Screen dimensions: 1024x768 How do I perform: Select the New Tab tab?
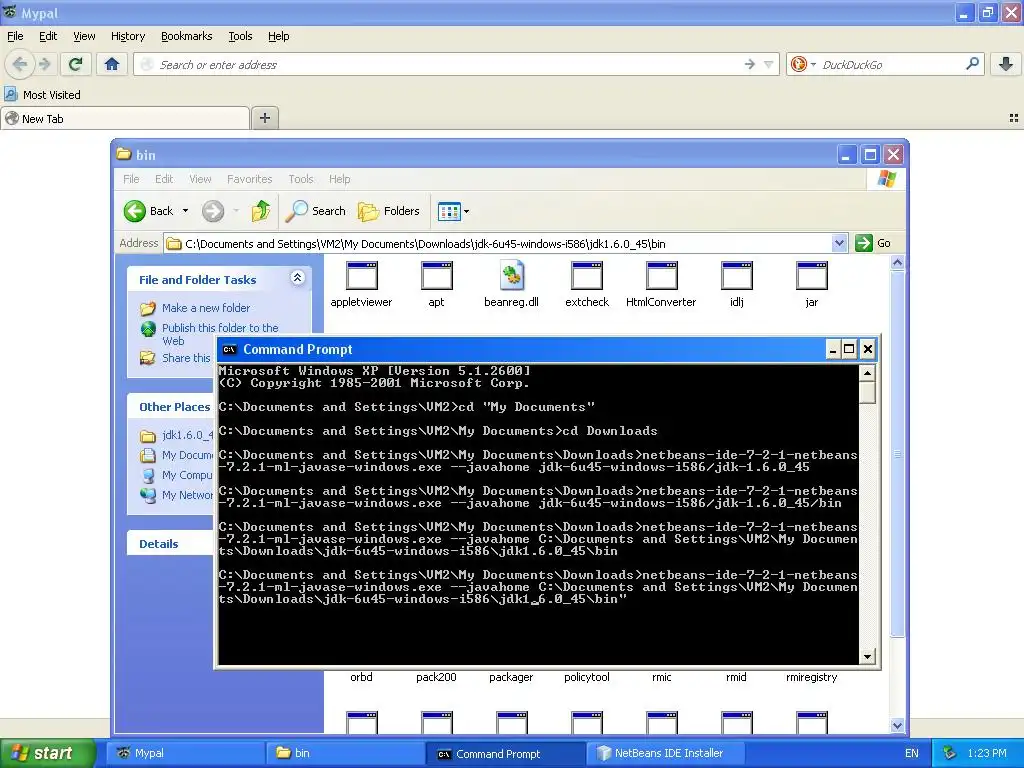[x=125, y=118]
